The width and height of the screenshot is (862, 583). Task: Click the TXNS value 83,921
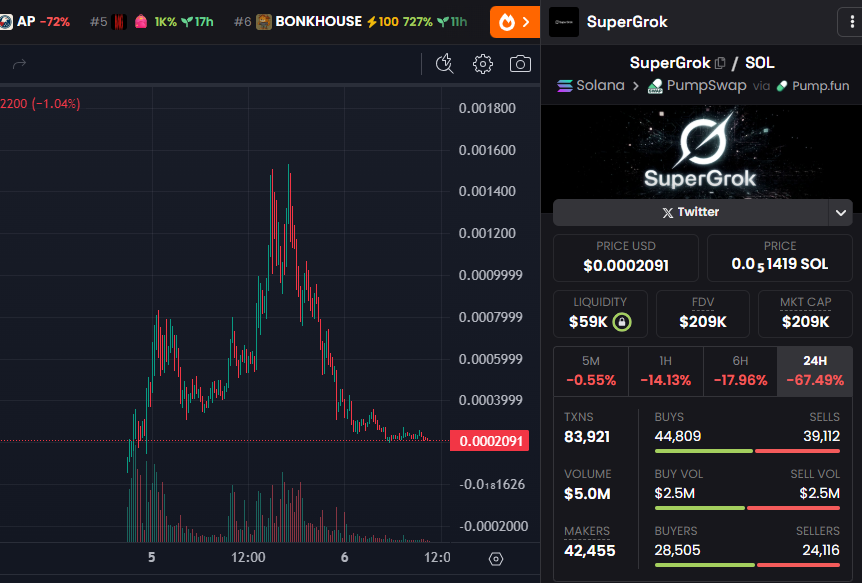[x=587, y=437]
